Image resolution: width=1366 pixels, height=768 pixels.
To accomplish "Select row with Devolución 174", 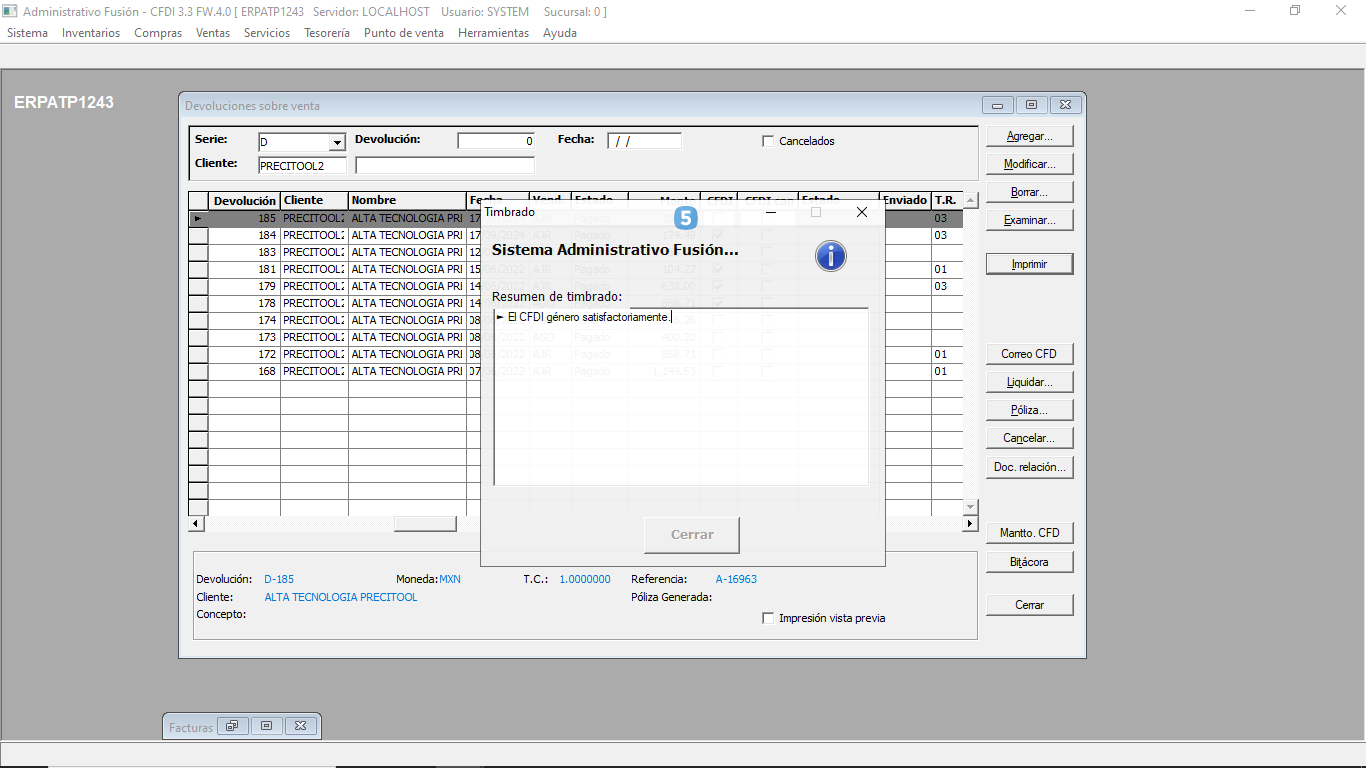I will tap(576, 320).
